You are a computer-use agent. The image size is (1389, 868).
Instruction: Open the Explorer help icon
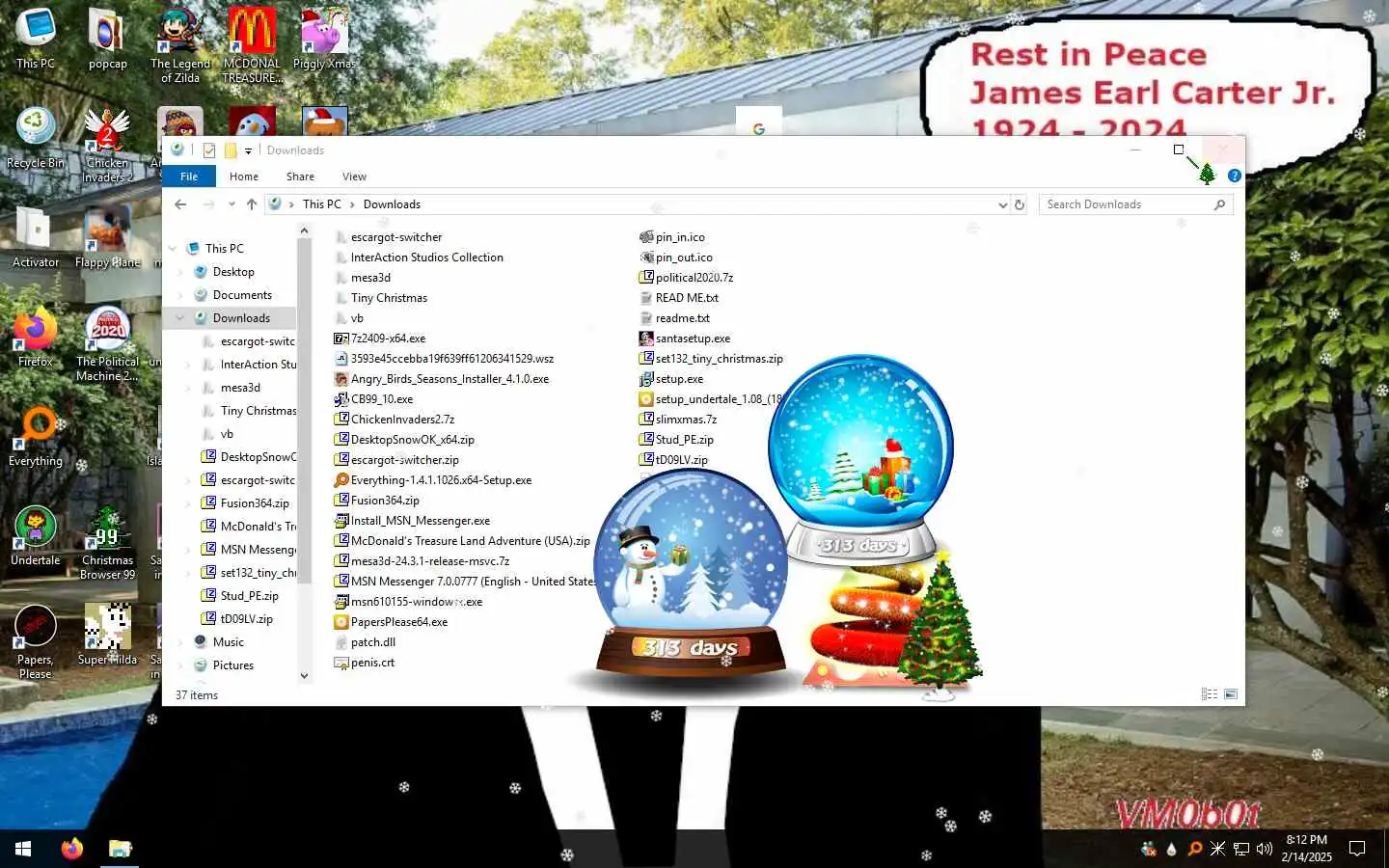pos(1234,176)
